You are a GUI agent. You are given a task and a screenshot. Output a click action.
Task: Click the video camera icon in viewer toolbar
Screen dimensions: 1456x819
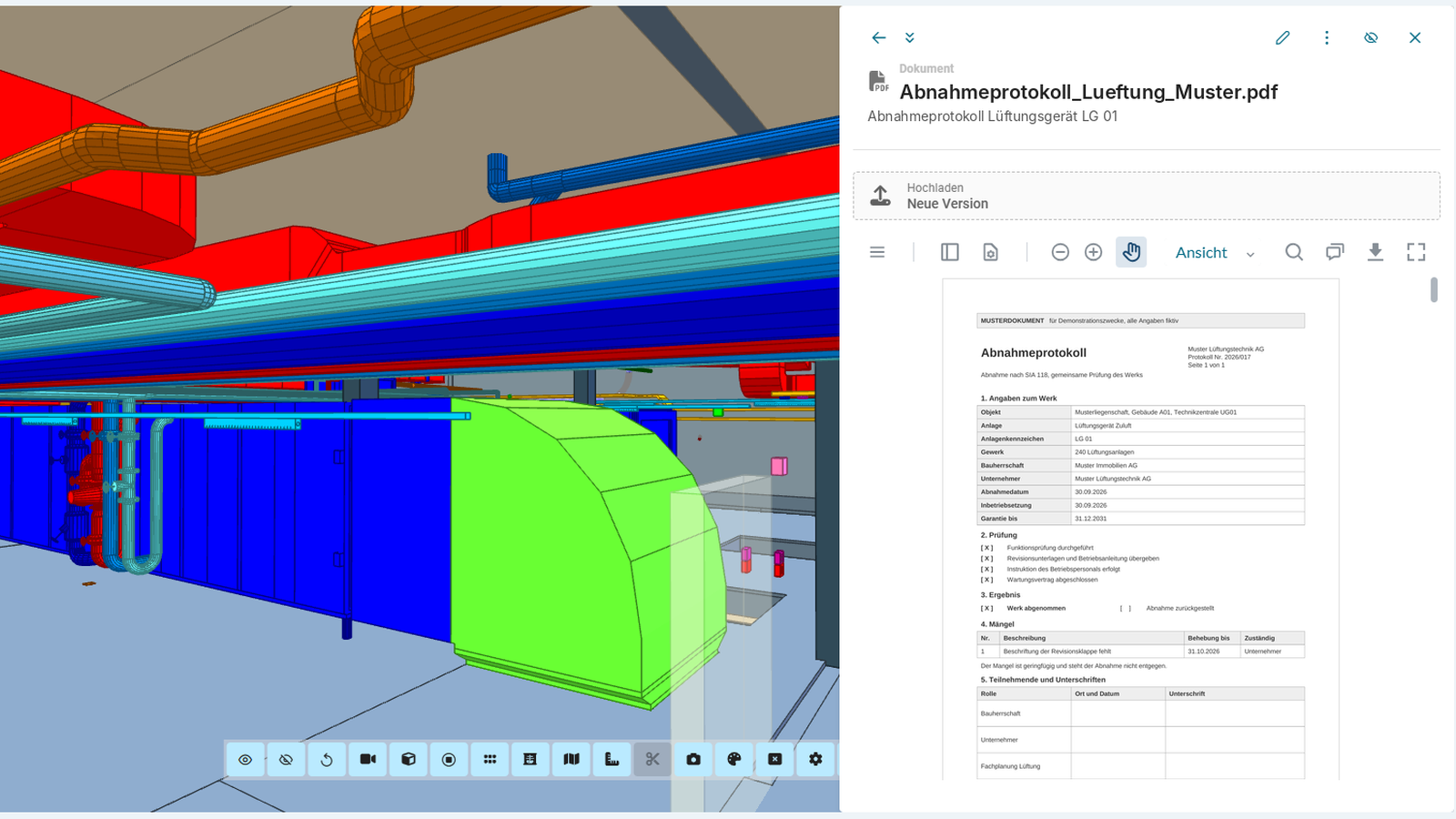368,759
